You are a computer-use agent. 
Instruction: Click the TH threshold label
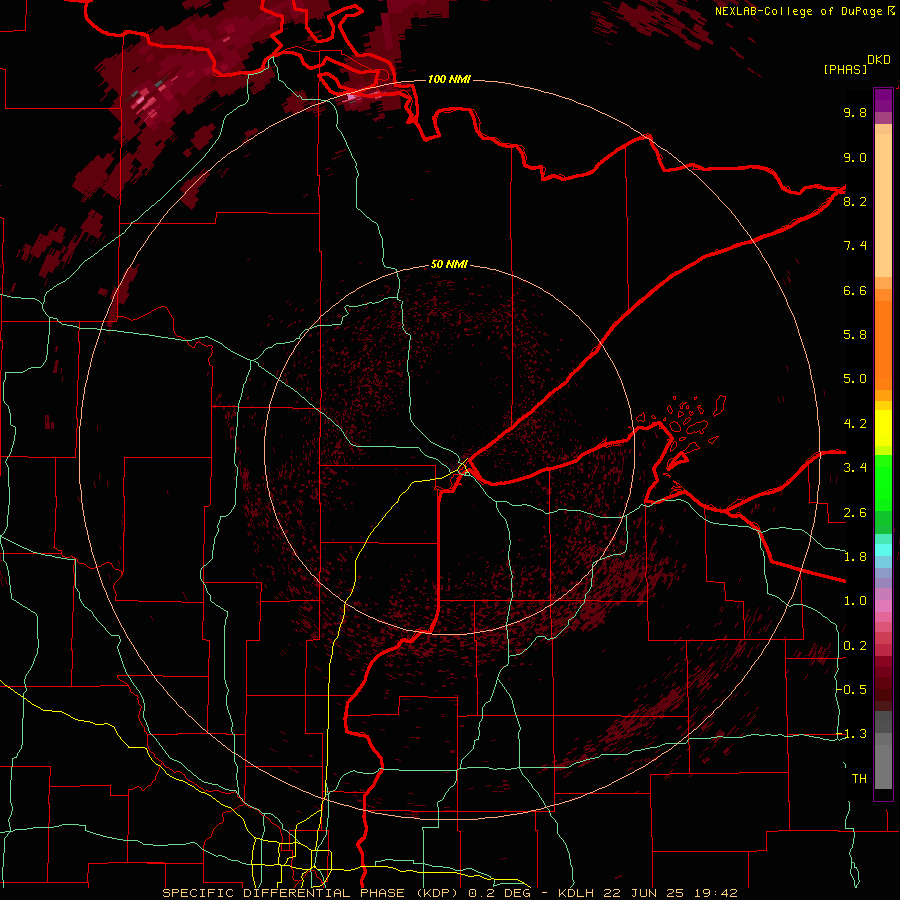point(859,779)
